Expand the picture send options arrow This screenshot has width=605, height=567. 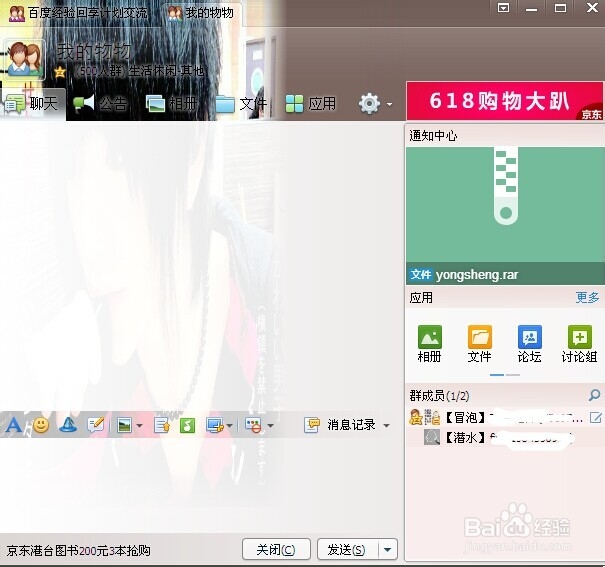(x=140, y=426)
